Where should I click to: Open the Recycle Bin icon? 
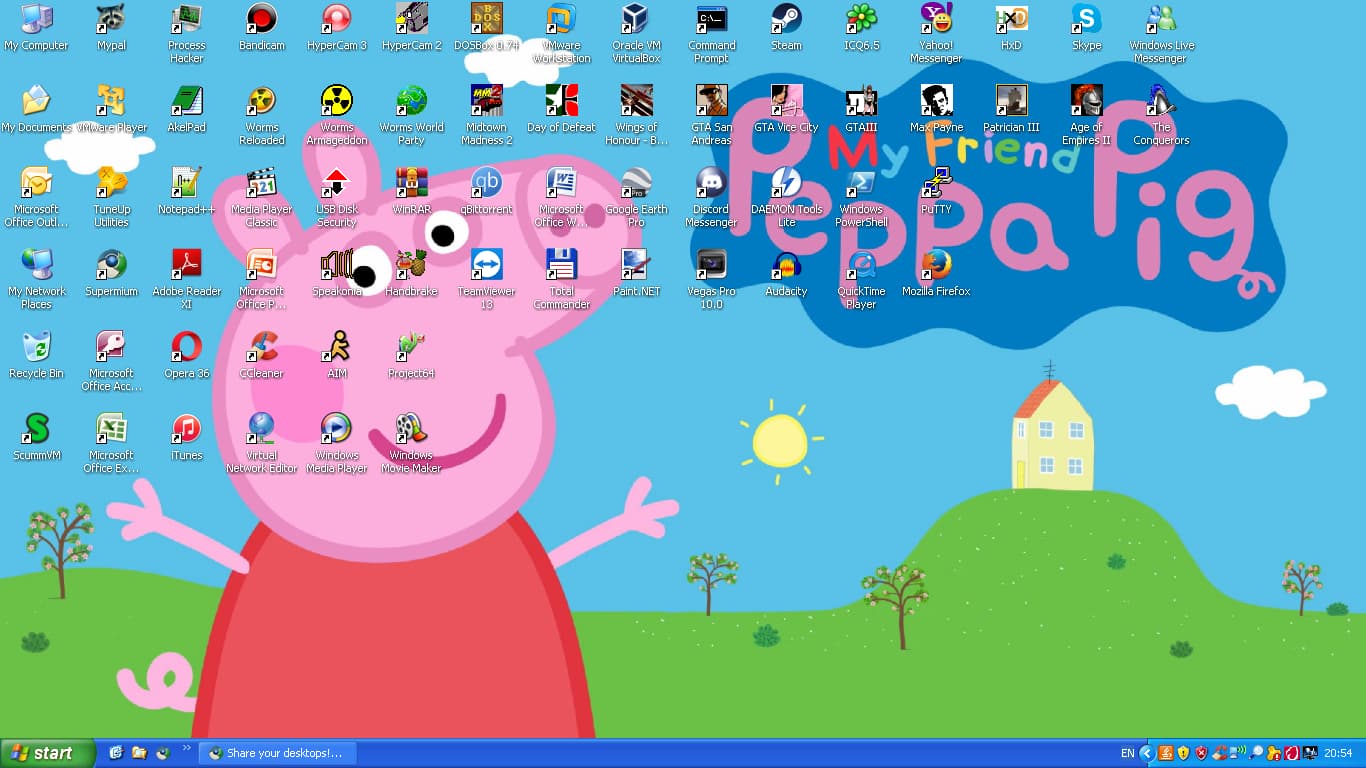[36, 347]
